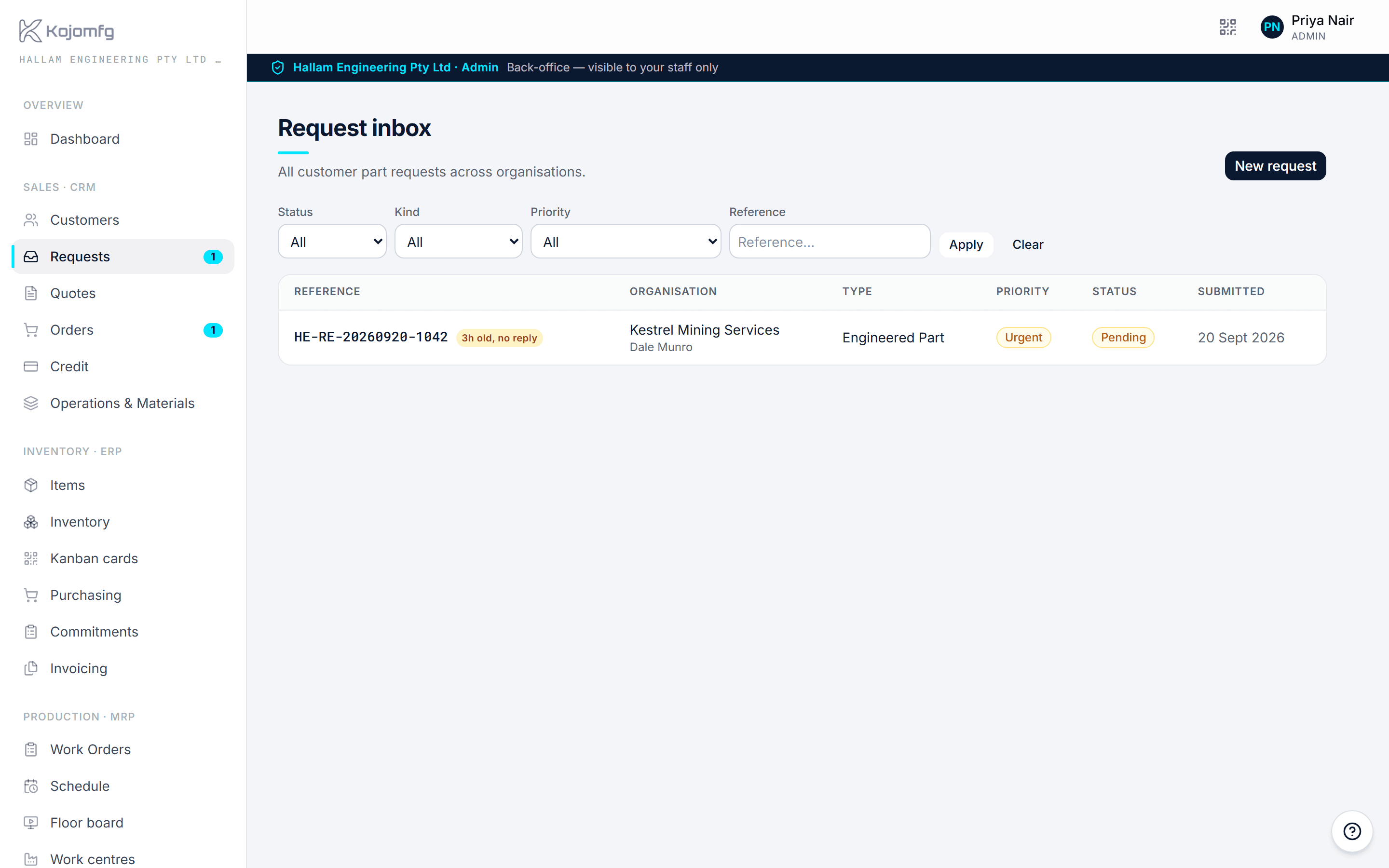
Task: Click the Customers people icon
Action: click(x=31, y=220)
